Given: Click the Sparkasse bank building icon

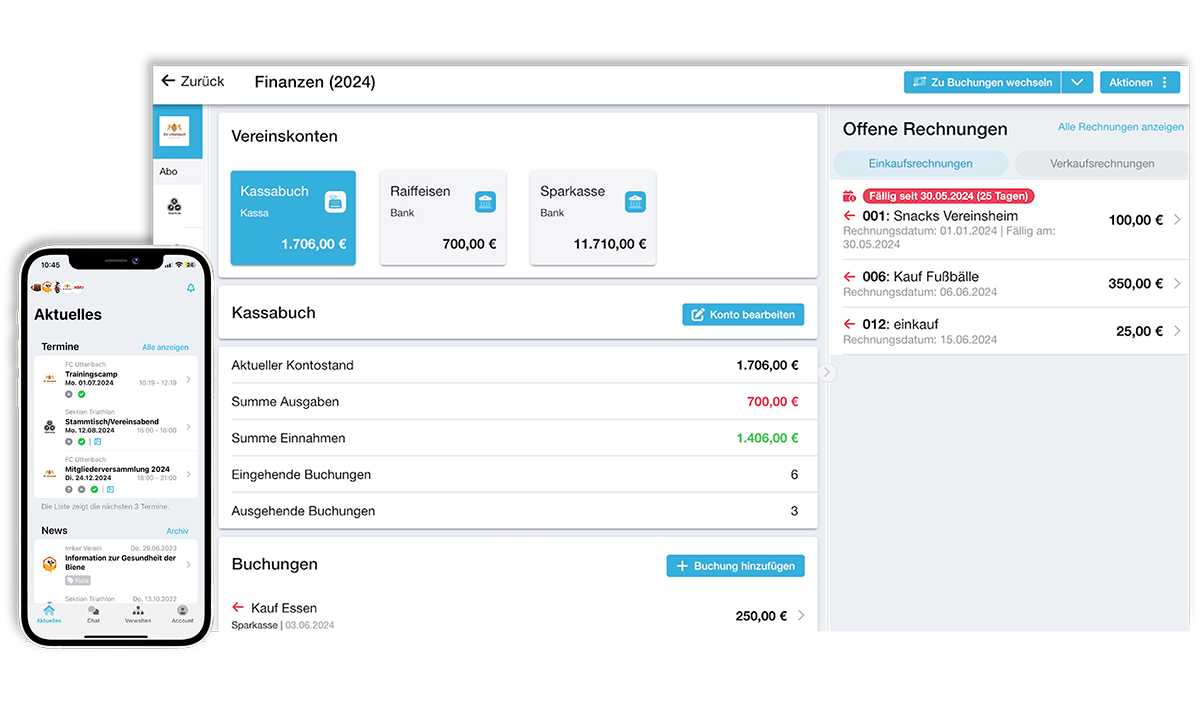Looking at the screenshot, I should (x=635, y=202).
